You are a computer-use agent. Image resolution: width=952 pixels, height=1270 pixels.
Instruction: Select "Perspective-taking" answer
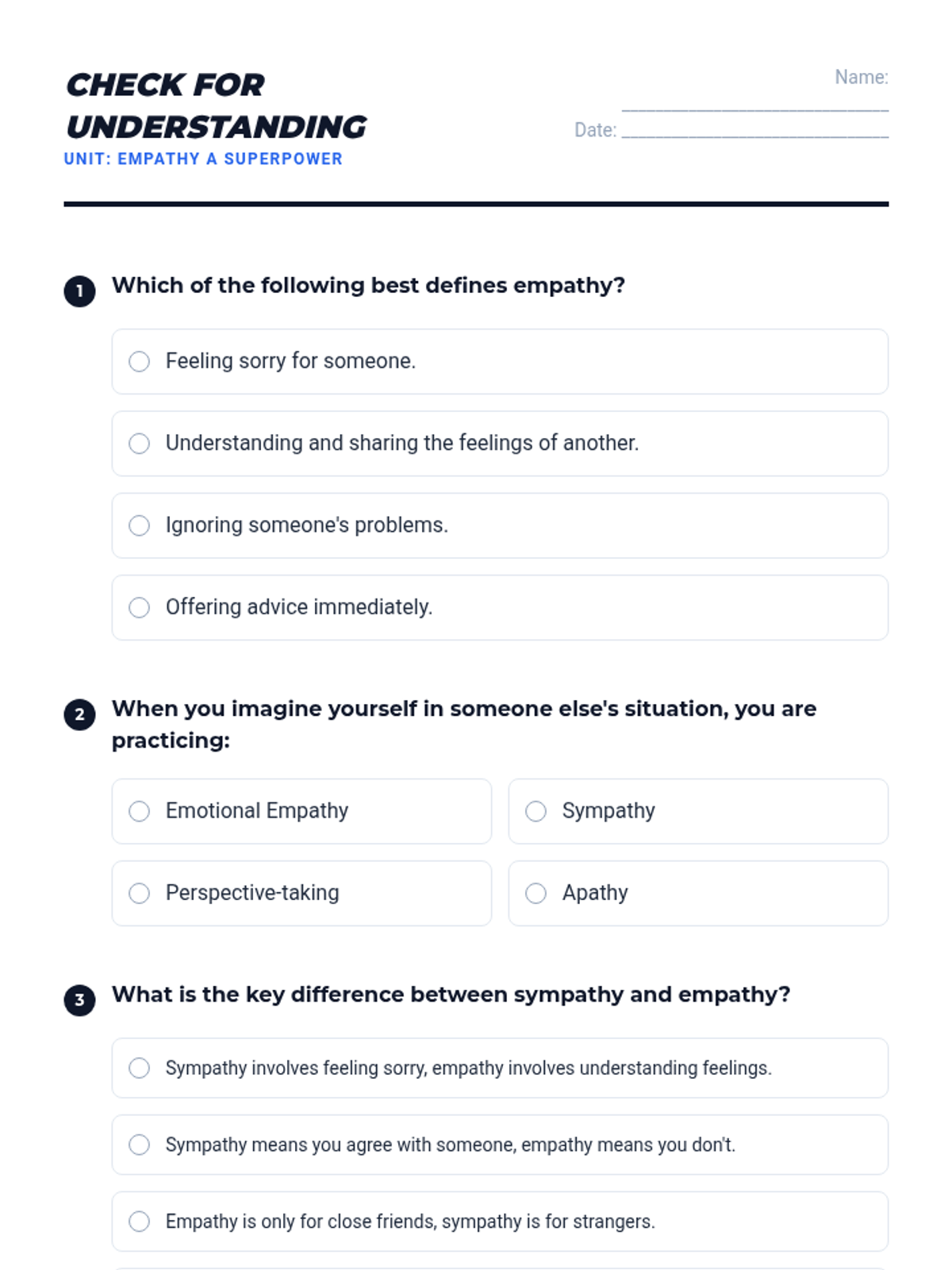click(x=140, y=894)
